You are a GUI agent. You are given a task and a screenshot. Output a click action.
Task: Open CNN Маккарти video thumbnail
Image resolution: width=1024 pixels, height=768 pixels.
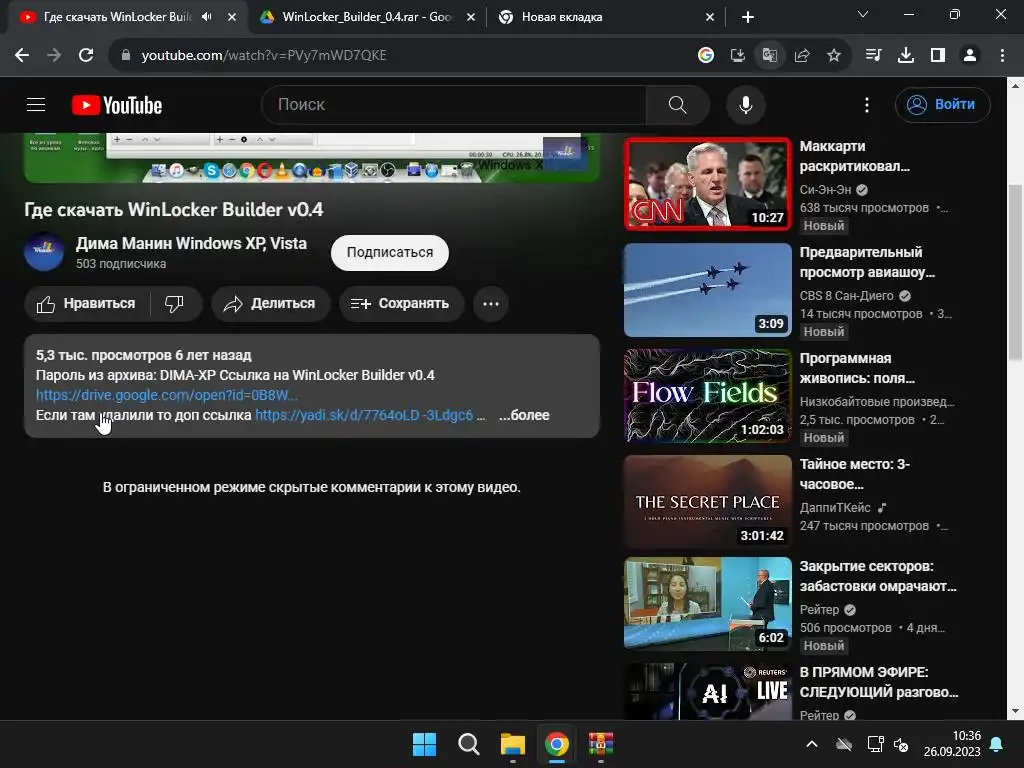(x=707, y=184)
